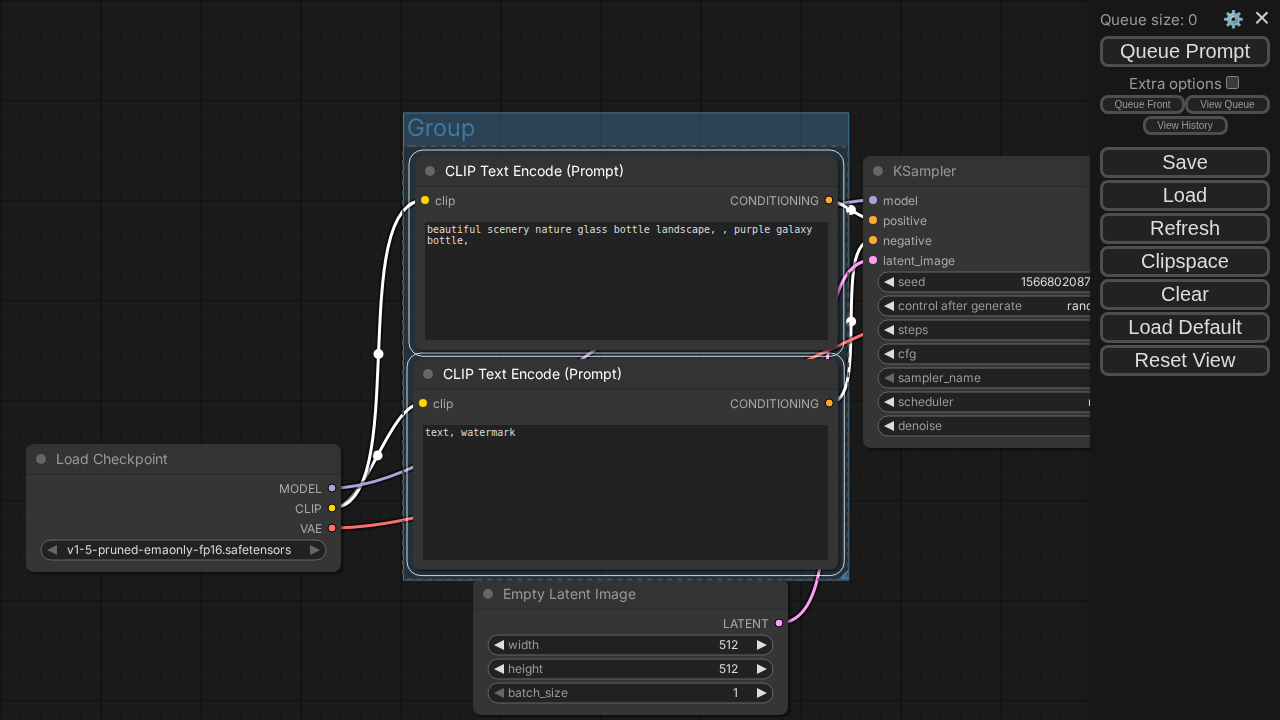Click the MODEL output slot on Load Checkpoint
The height and width of the screenshot is (720, 1280).
[x=332, y=488]
